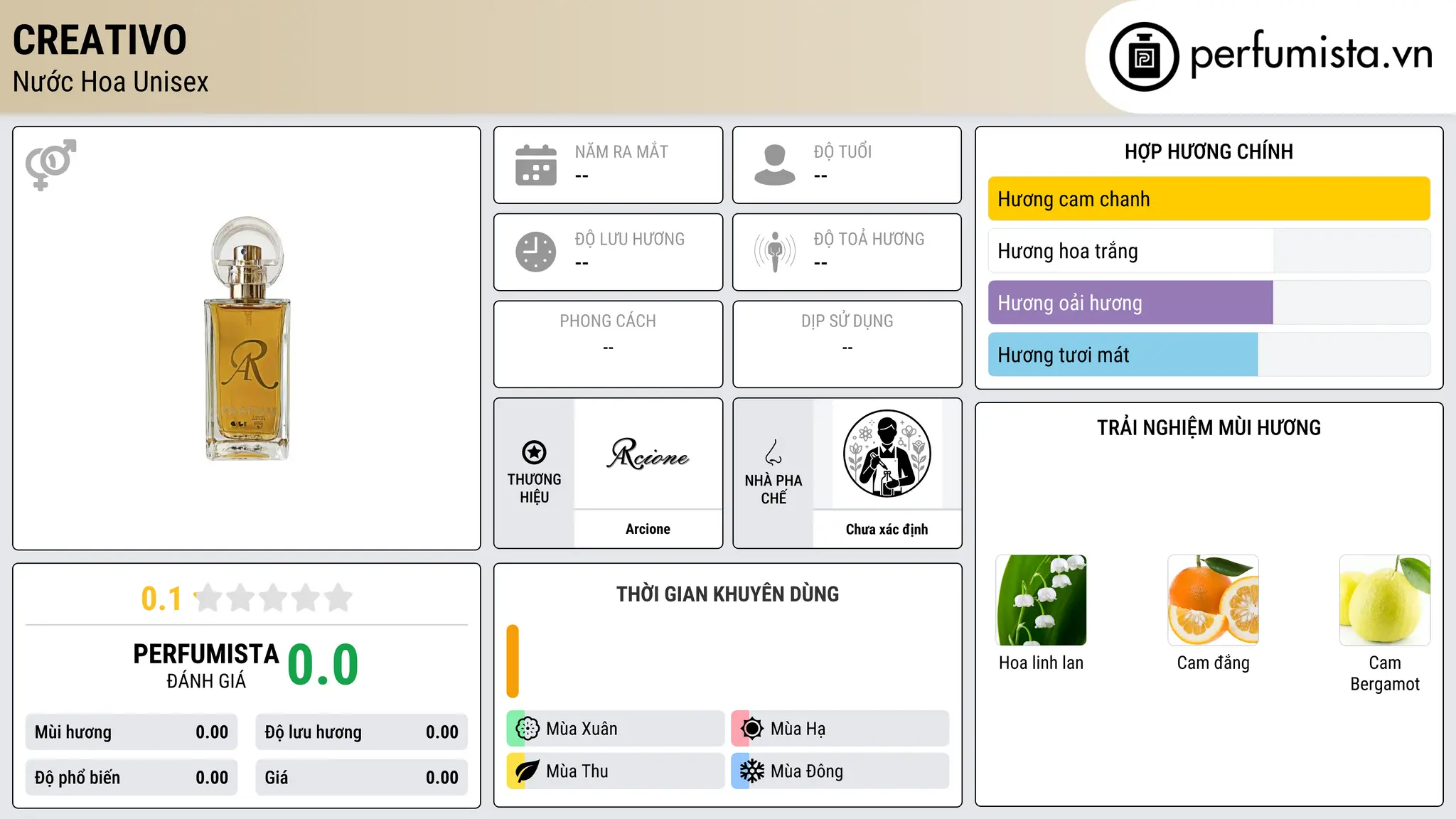
Task: Click the Cam Bergamot caption
Action: [x=1385, y=673]
